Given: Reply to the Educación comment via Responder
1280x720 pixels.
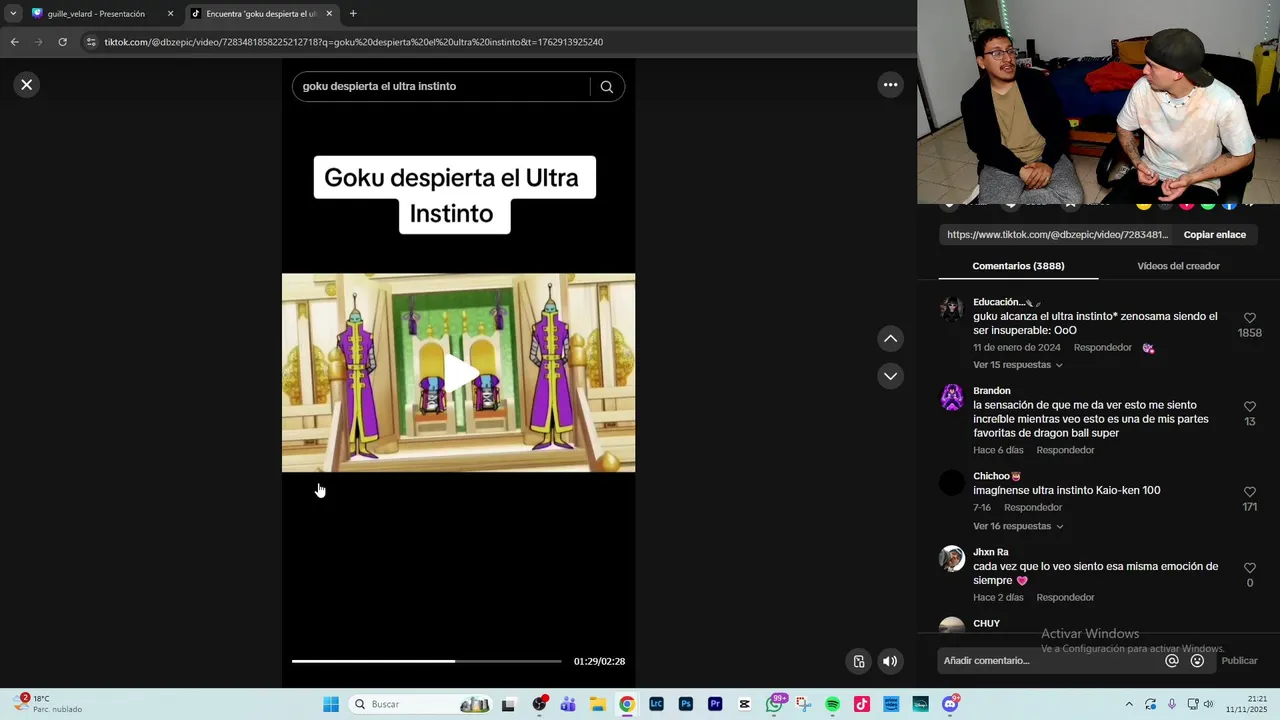Looking at the screenshot, I should (x=1102, y=348).
